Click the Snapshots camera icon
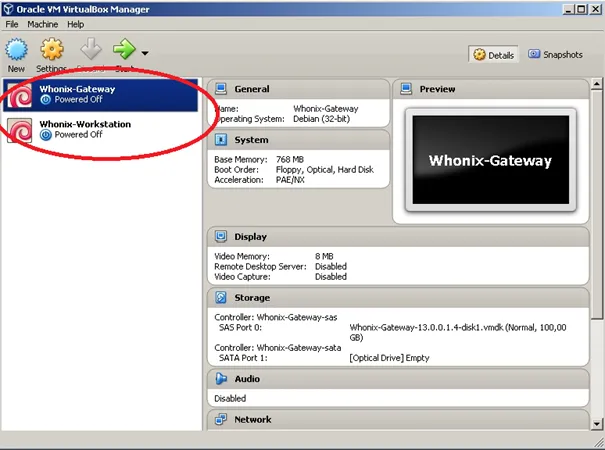 (534, 54)
